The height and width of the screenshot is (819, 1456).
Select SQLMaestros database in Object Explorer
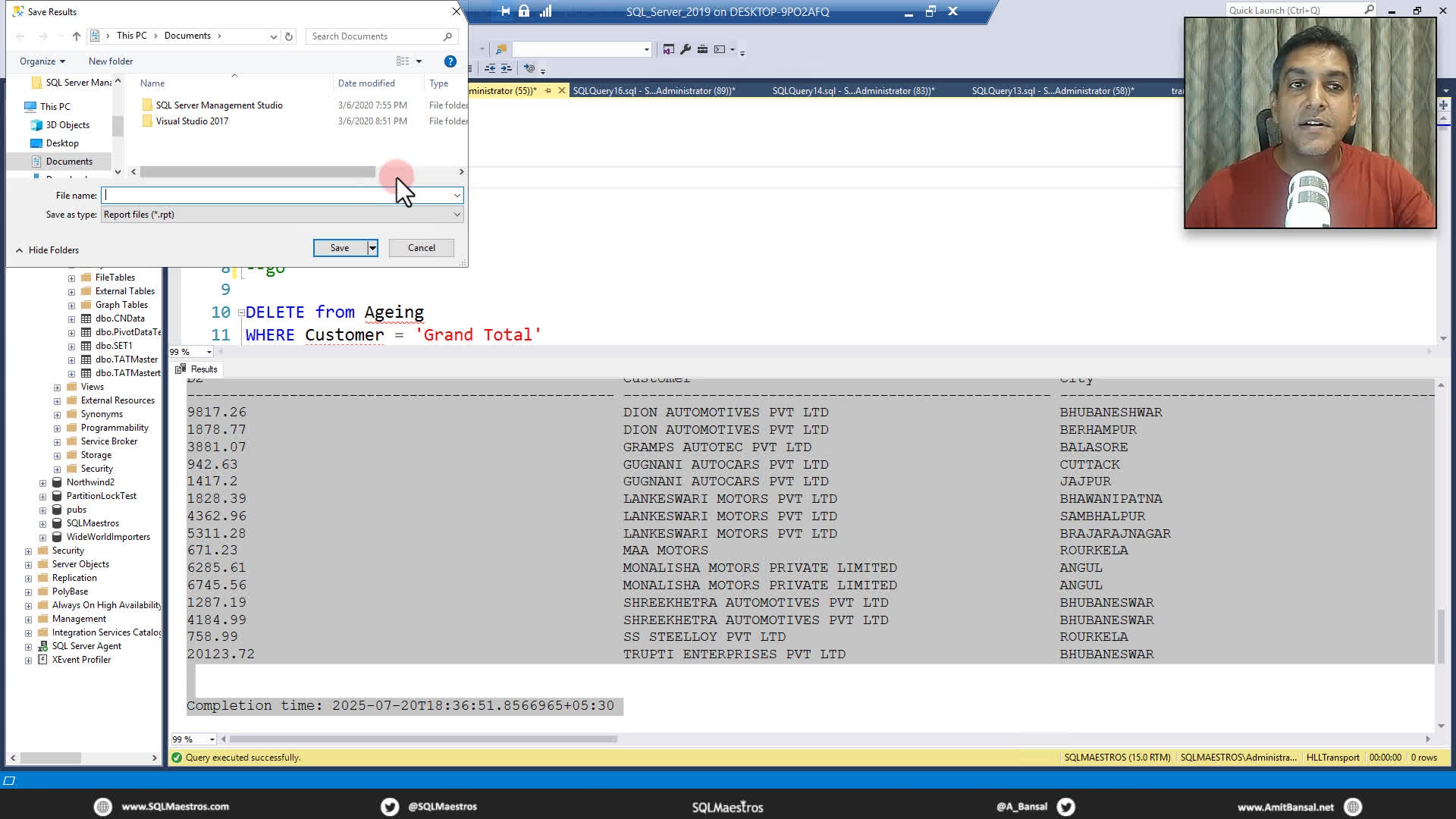tap(93, 523)
